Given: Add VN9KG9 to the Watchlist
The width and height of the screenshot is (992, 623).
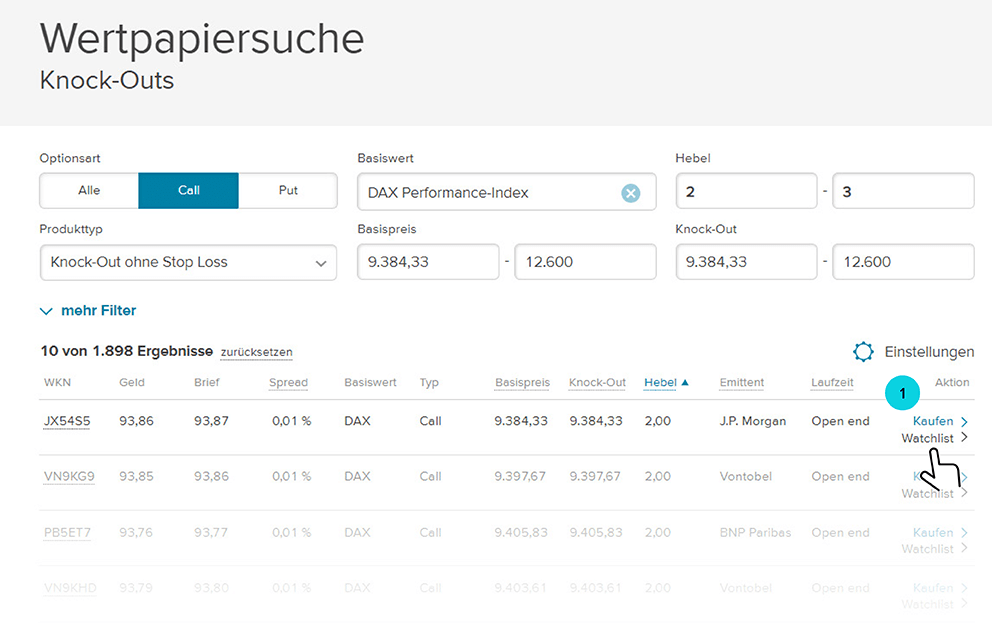Looking at the screenshot, I should (928, 493).
